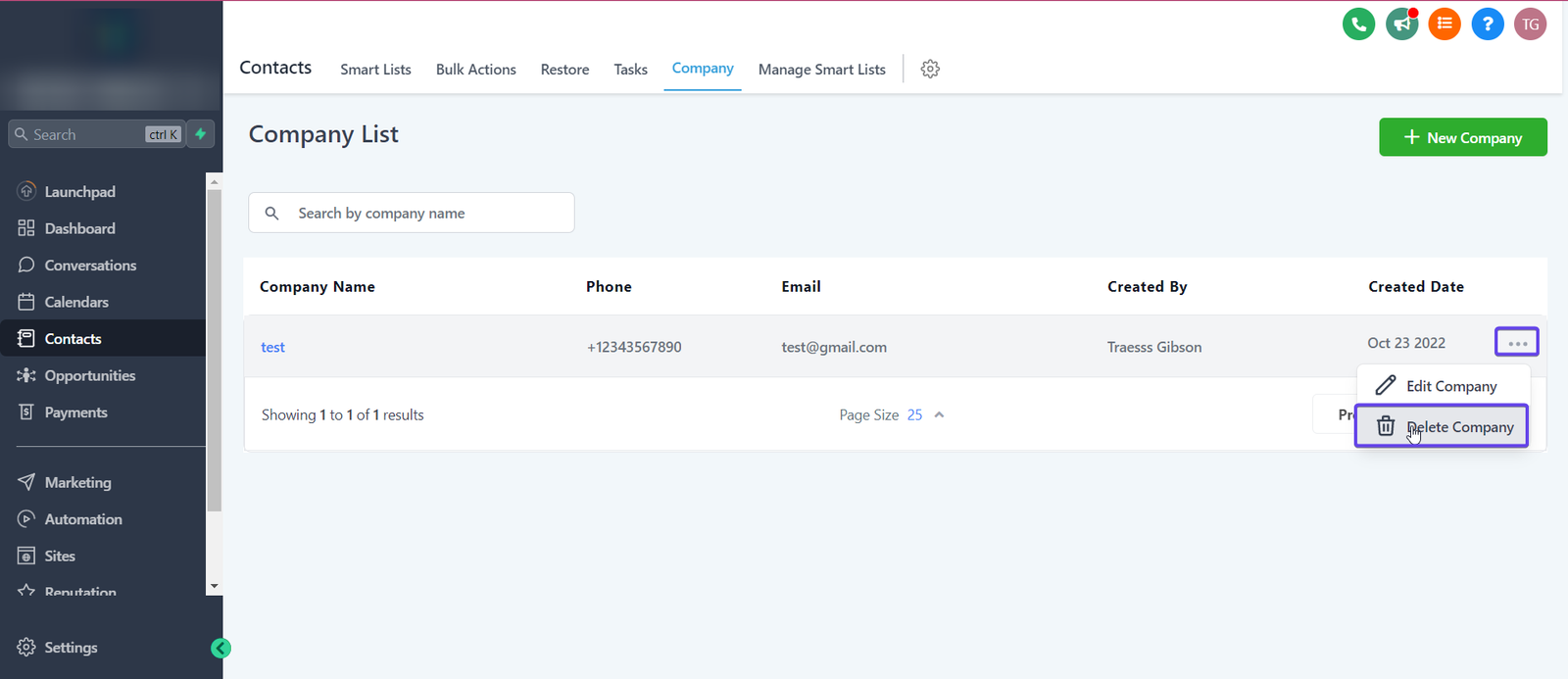
Task: Click the orange list notifications icon
Action: [1445, 24]
